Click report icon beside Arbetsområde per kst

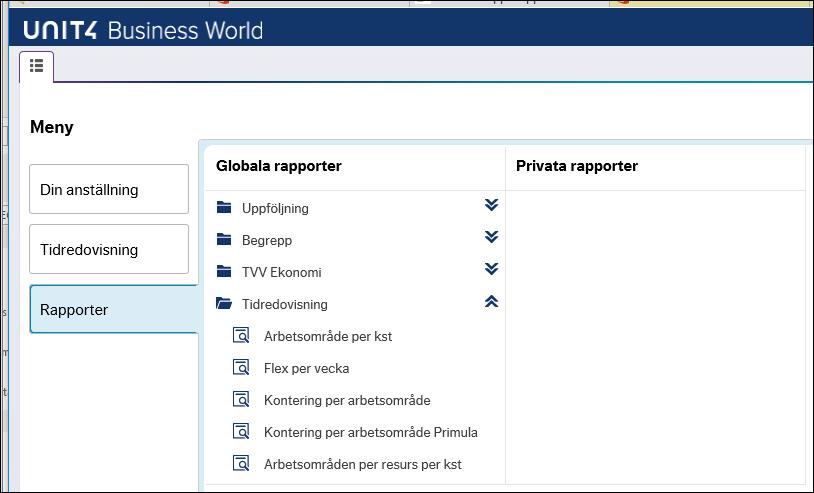(241, 336)
